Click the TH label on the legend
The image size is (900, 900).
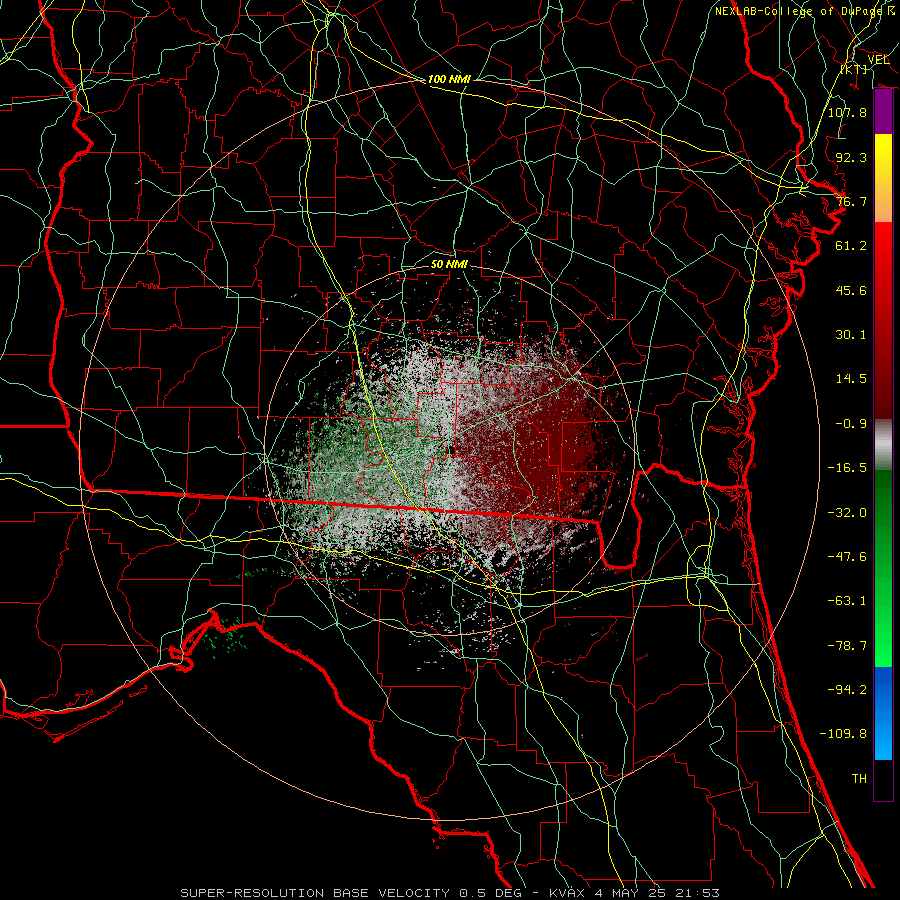[859, 778]
